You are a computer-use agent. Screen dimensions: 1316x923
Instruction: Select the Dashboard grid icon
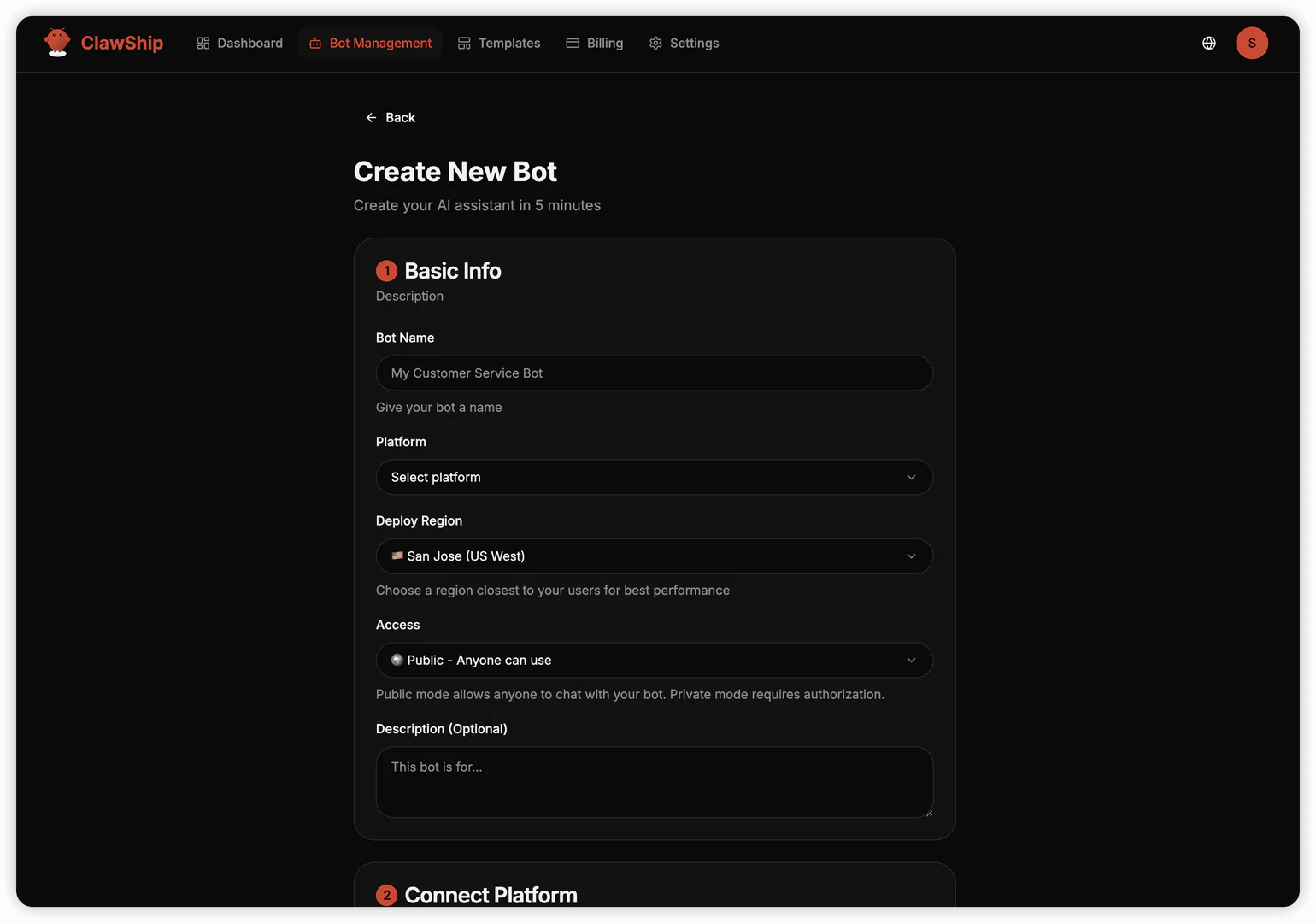click(x=202, y=42)
